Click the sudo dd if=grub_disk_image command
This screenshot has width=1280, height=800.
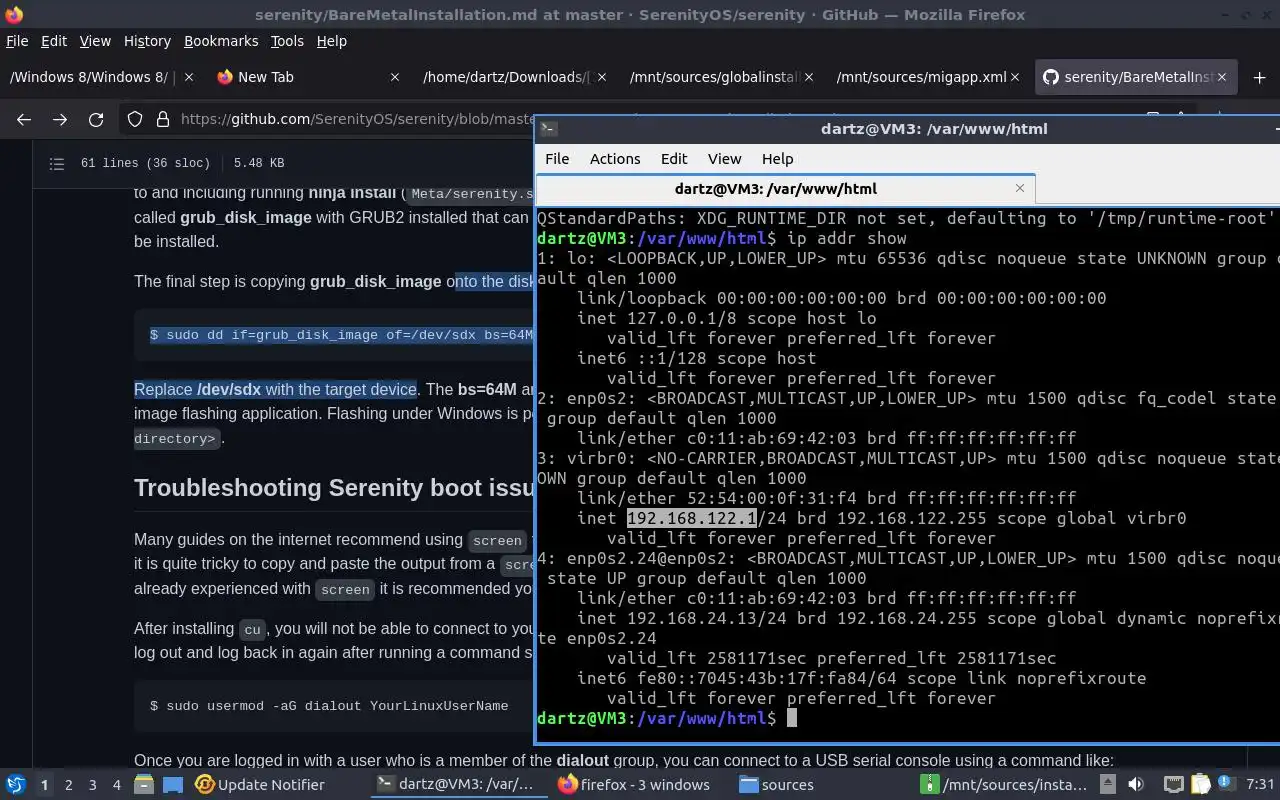[x=342, y=335]
